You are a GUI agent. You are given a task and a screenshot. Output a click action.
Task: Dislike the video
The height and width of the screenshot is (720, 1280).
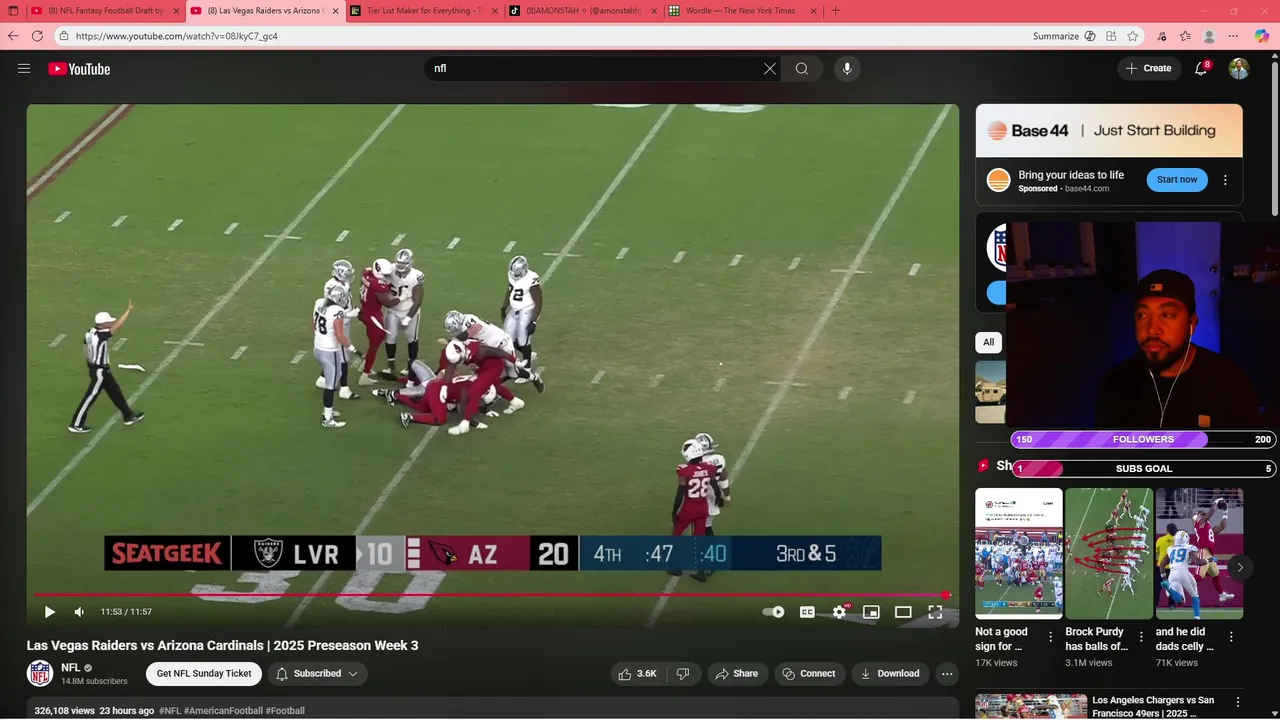[683, 673]
